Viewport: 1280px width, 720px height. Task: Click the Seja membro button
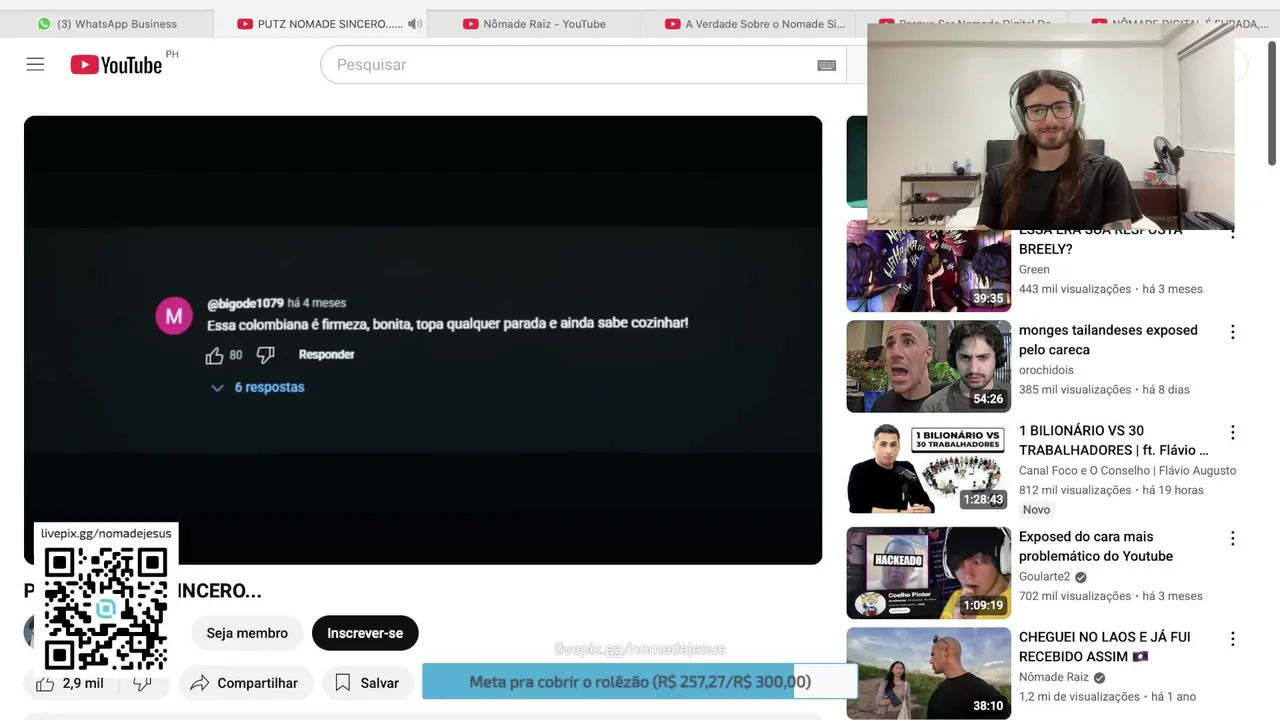point(247,633)
